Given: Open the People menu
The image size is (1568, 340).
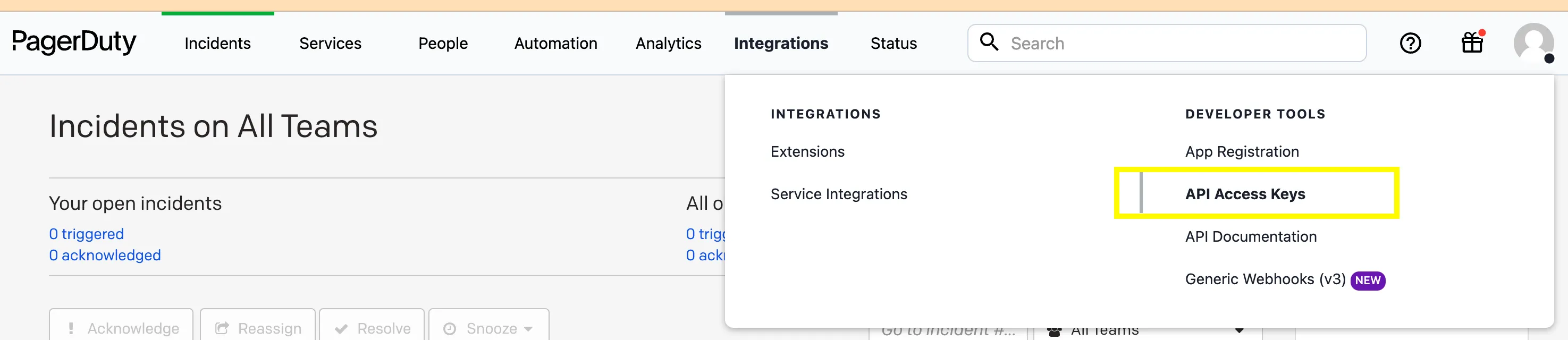Looking at the screenshot, I should (443, 43).
